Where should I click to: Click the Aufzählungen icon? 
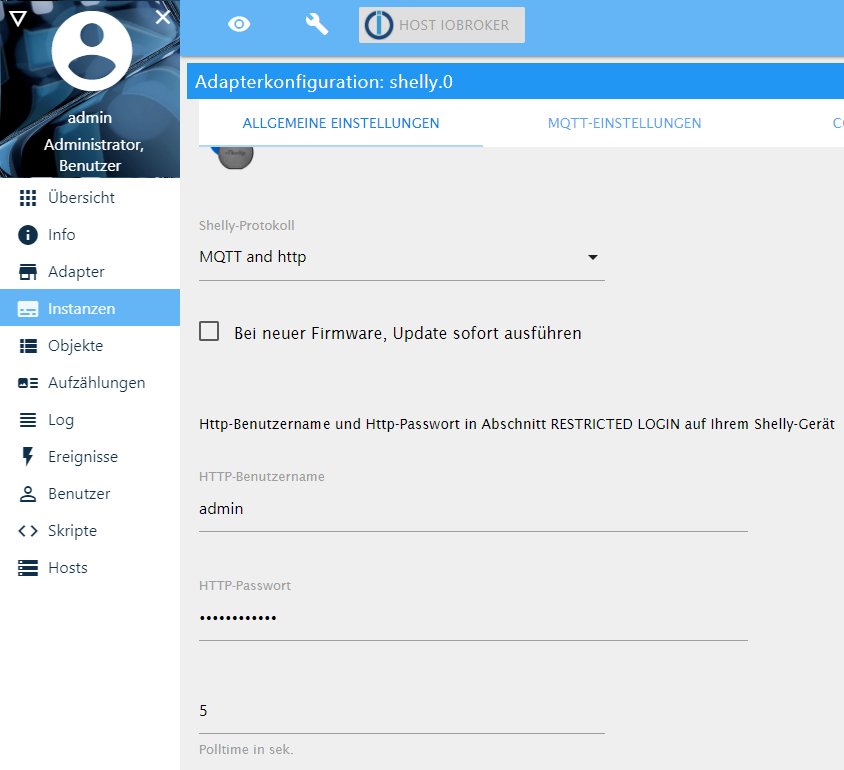(28, 383)
